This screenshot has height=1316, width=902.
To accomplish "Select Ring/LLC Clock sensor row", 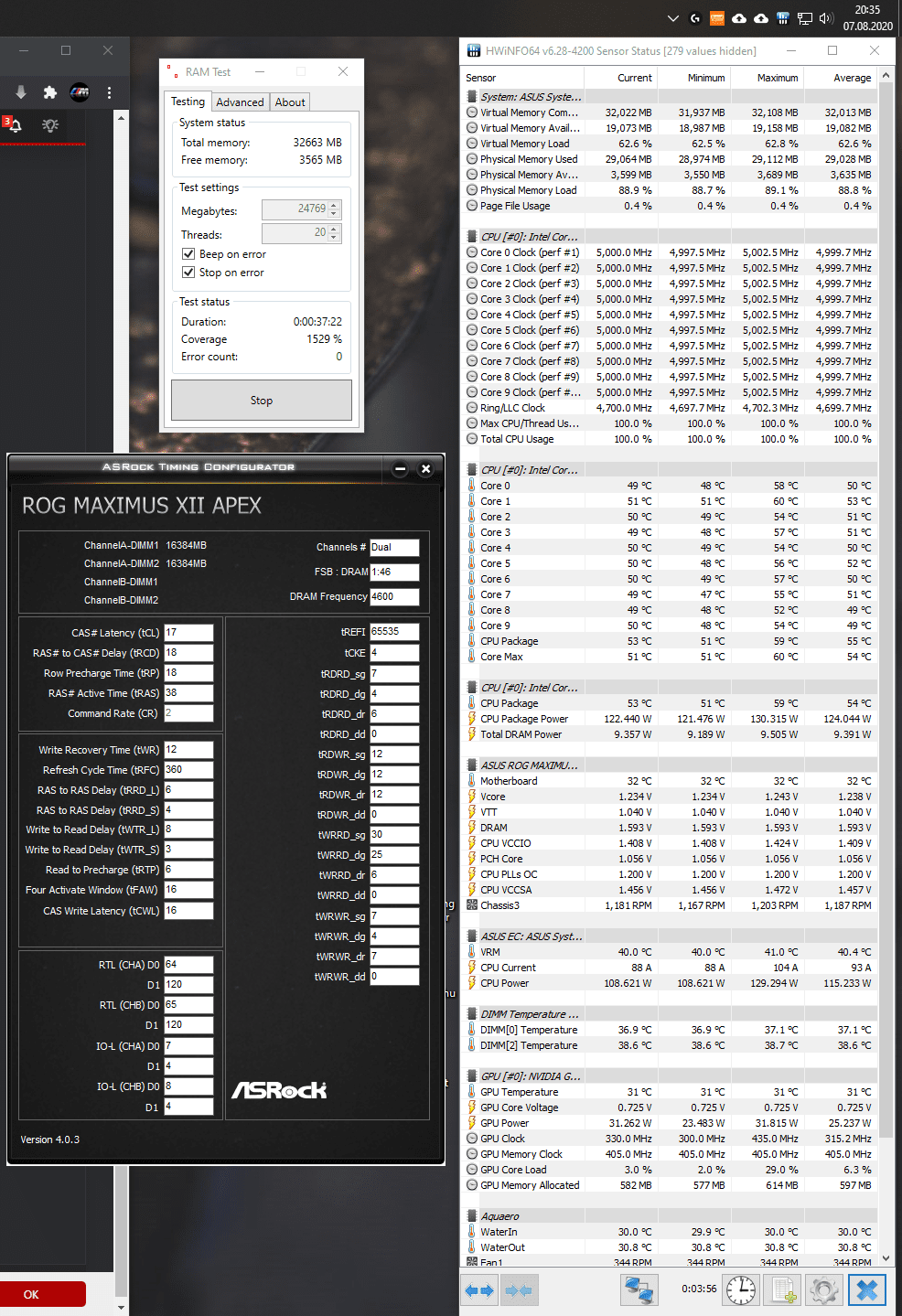I will tap(669, 408).
